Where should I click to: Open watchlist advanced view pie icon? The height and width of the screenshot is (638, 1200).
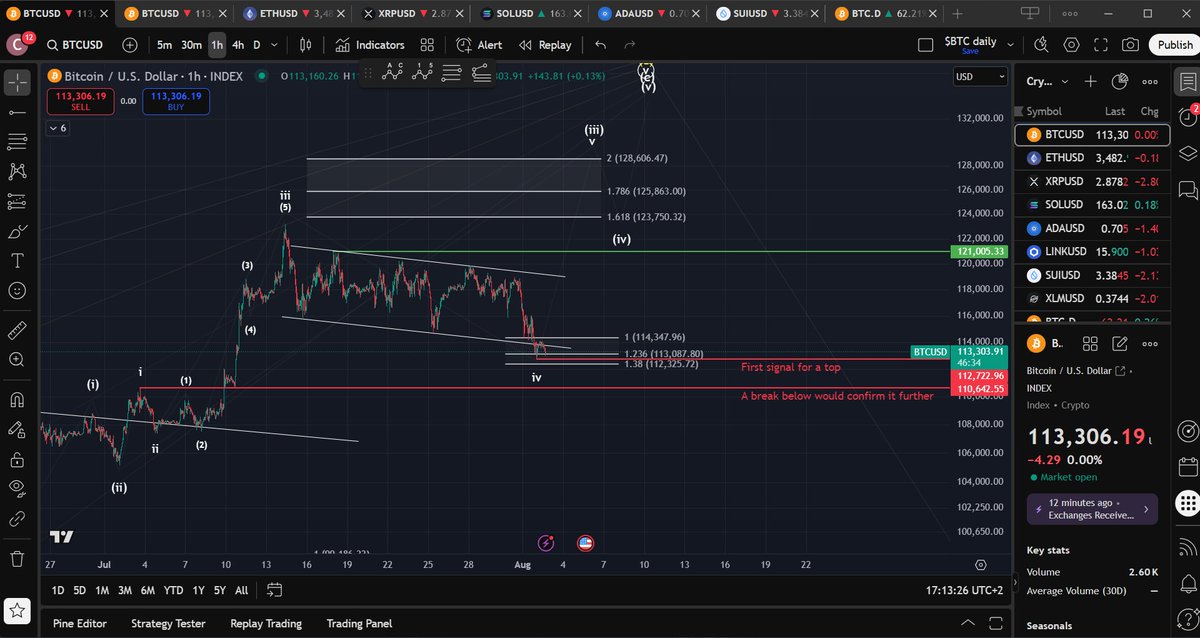point(1121,82)
